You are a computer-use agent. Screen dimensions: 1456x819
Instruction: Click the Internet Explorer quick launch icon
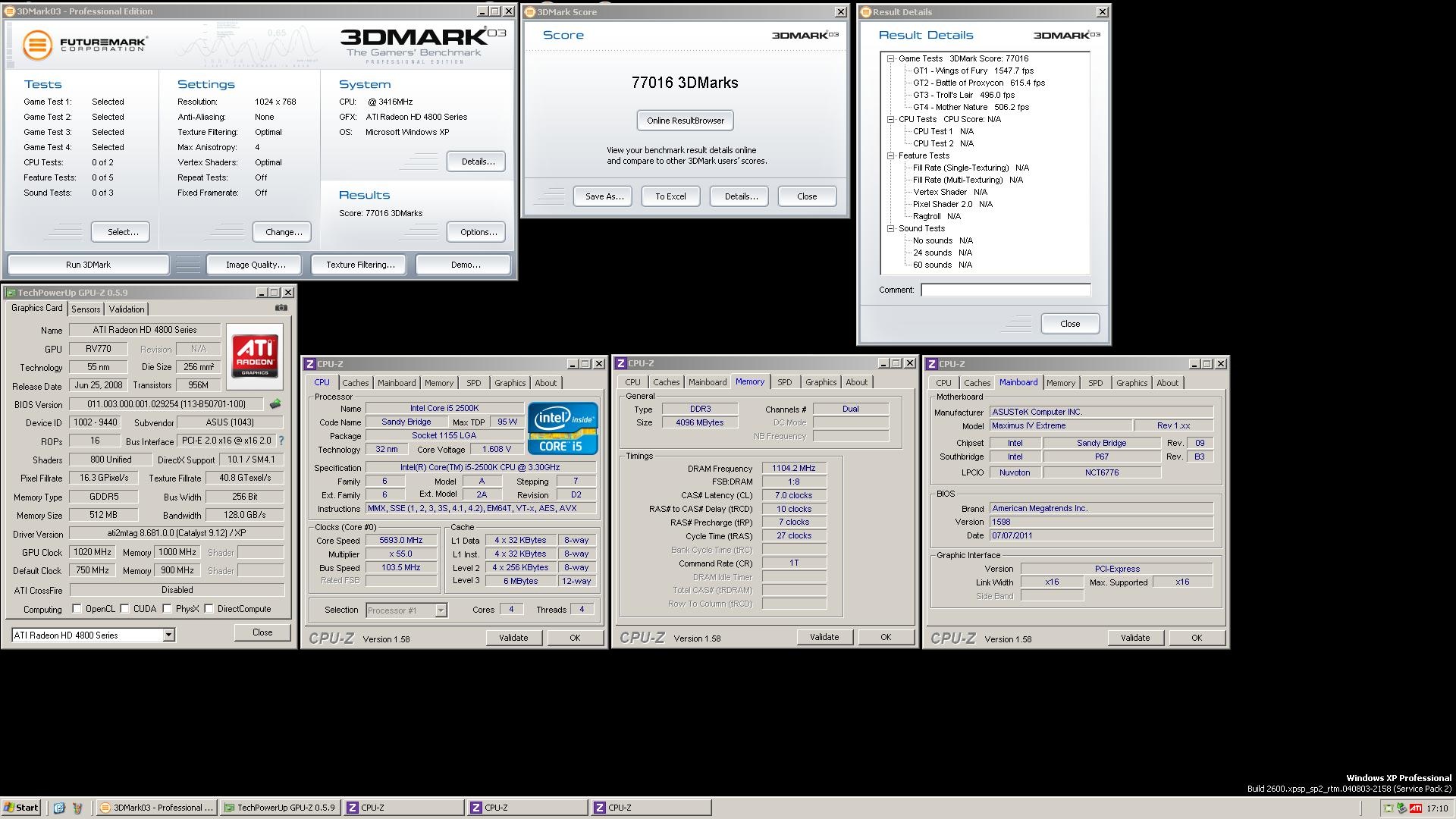pos(59,808)
